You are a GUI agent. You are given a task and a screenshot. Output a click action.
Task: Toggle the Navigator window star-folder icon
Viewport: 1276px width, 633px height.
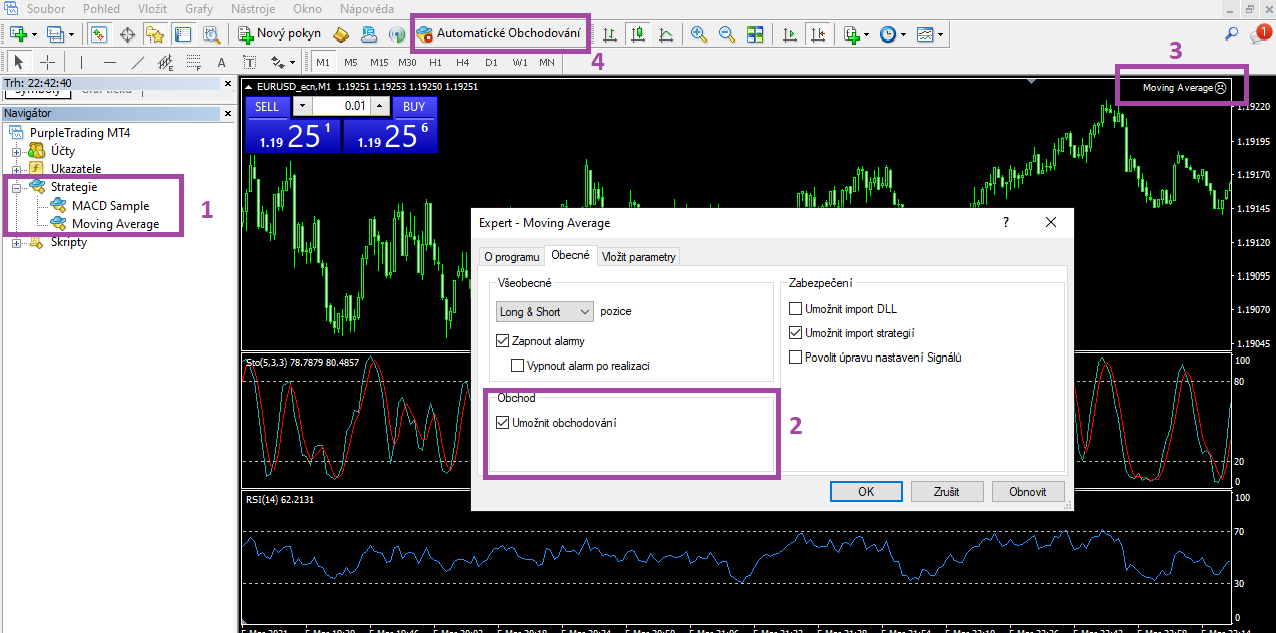coord(154,34)
